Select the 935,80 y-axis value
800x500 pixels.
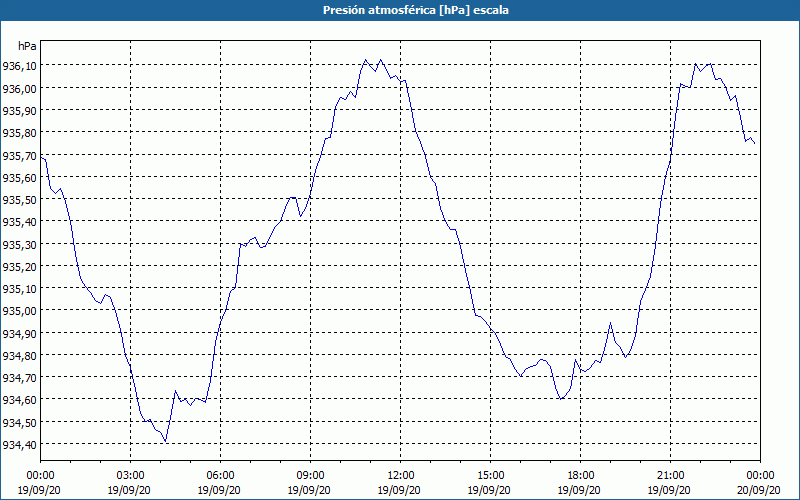click(19, 133)
